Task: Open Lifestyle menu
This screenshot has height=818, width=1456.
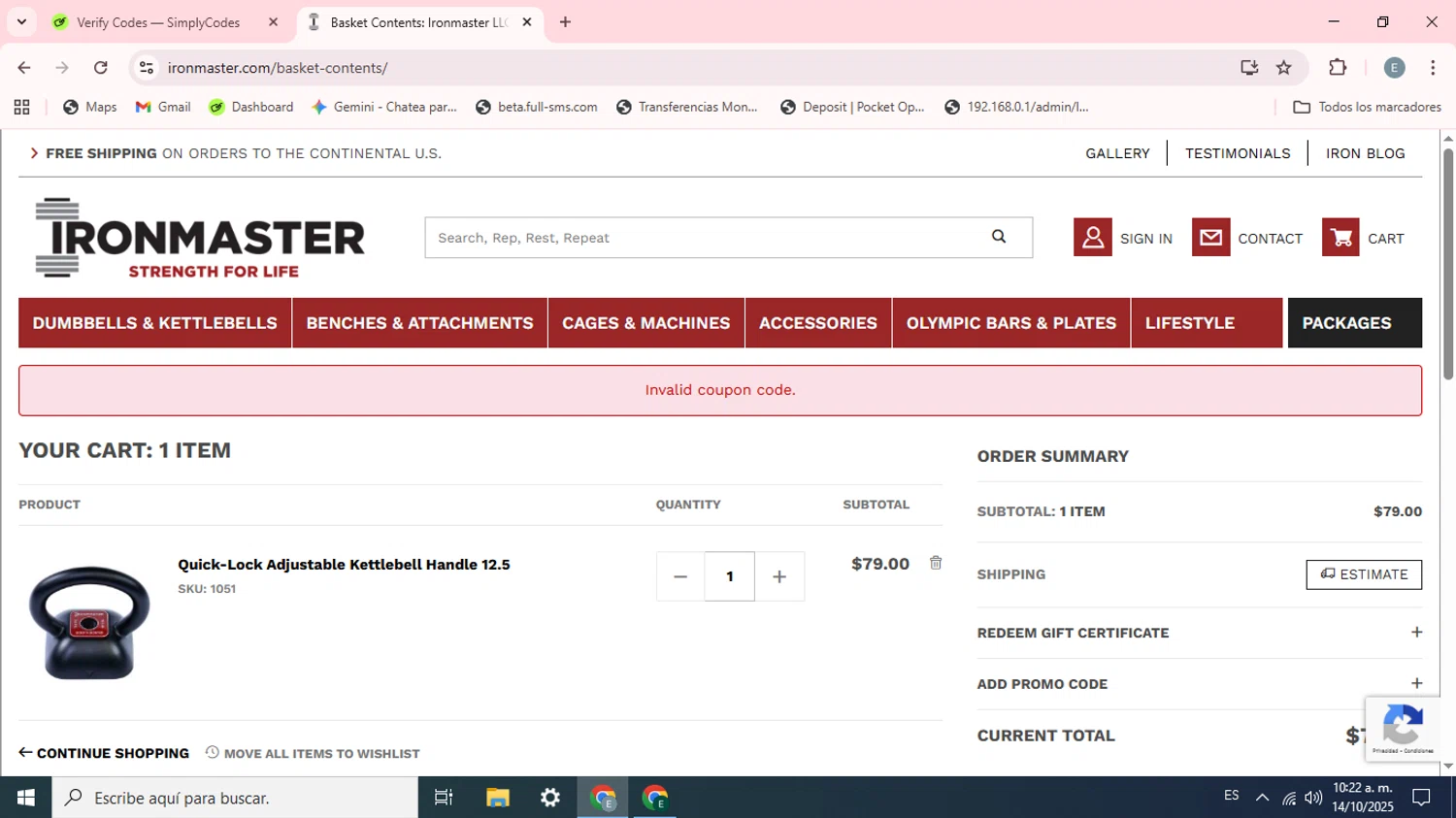Action: click(x=1207, y=323)
